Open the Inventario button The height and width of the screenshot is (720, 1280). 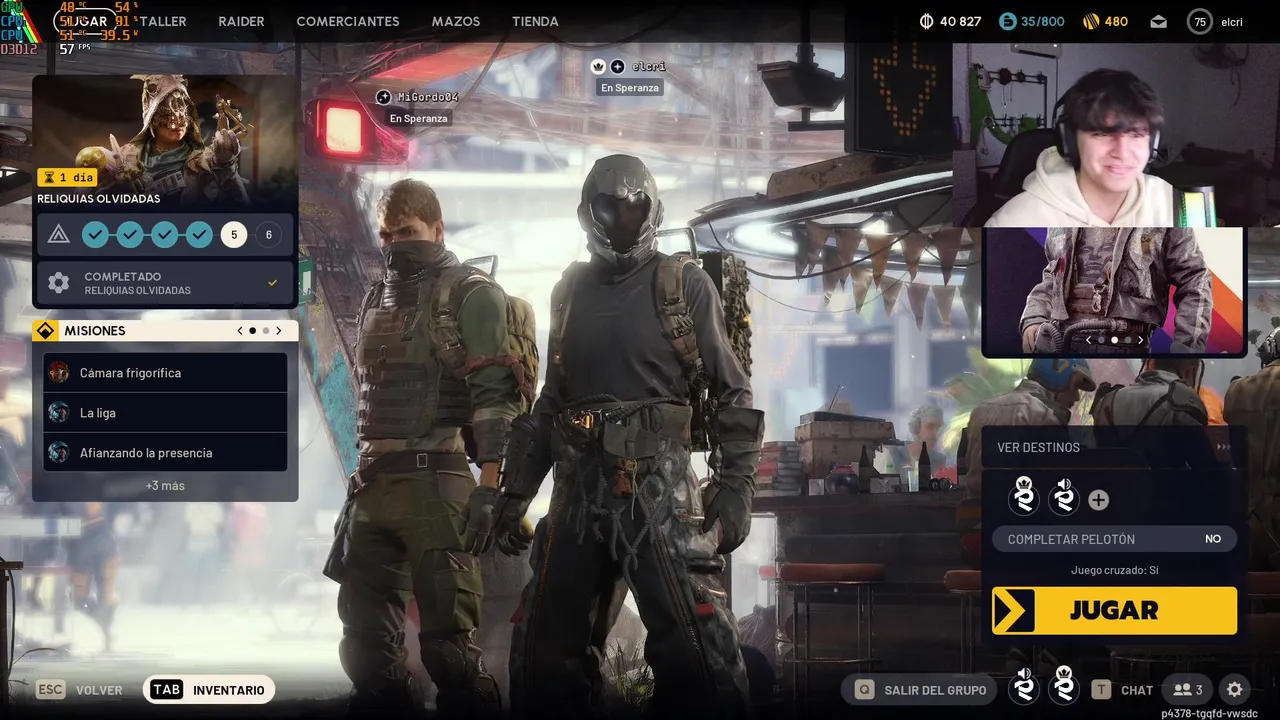point(209,690)
